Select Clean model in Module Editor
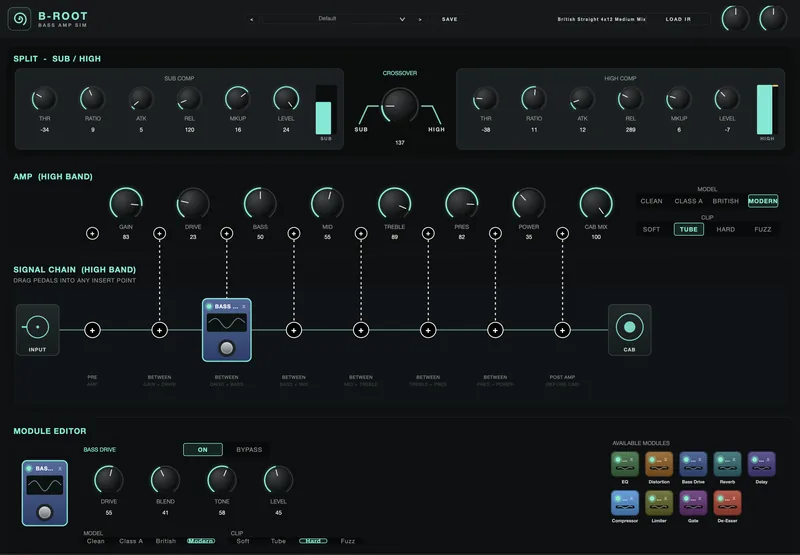Viewport: 800px width, 555px height. pos(95,541)
